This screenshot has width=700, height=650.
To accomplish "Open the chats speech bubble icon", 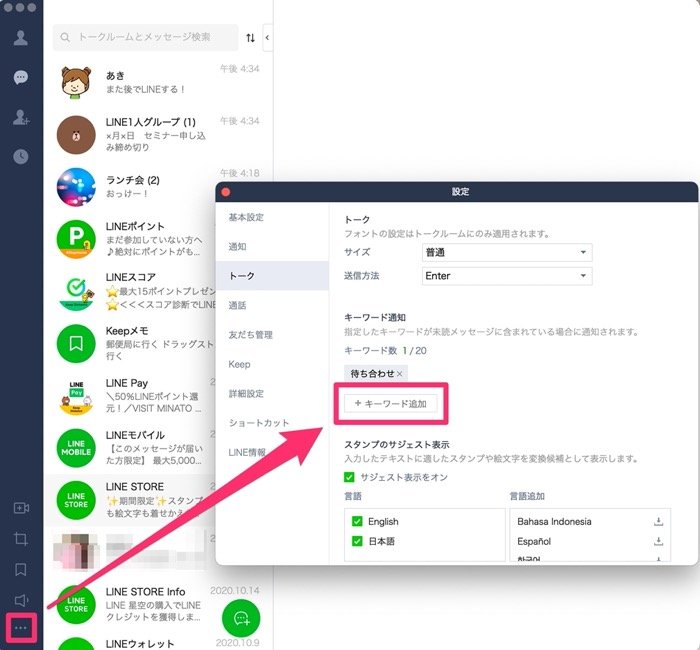I will tap(21, 77).
